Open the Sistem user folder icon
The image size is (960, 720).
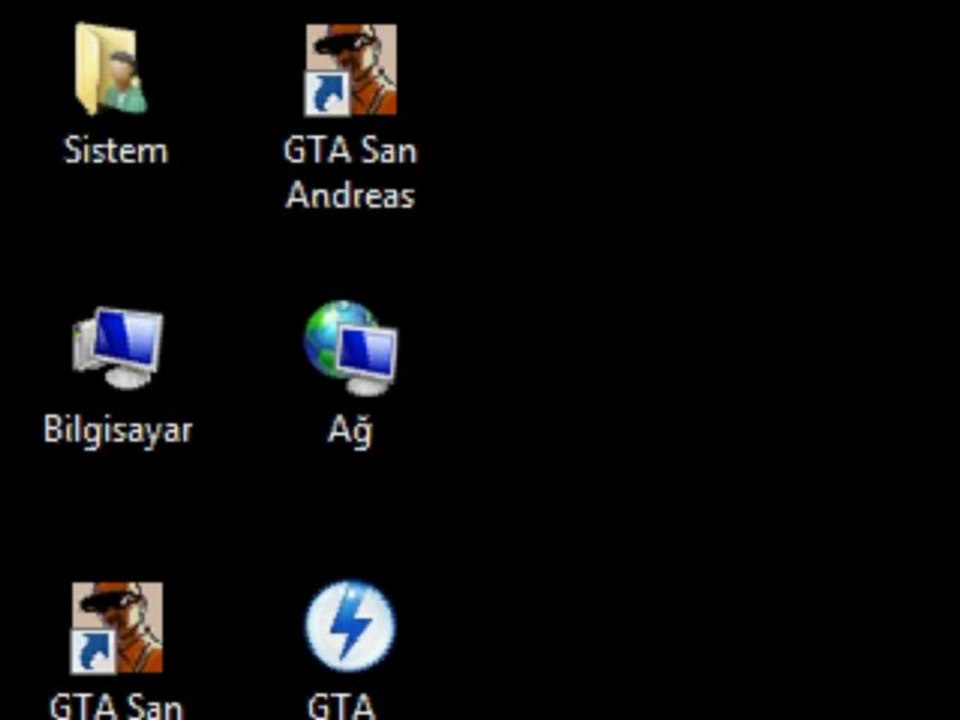click(x=111, y=69)
